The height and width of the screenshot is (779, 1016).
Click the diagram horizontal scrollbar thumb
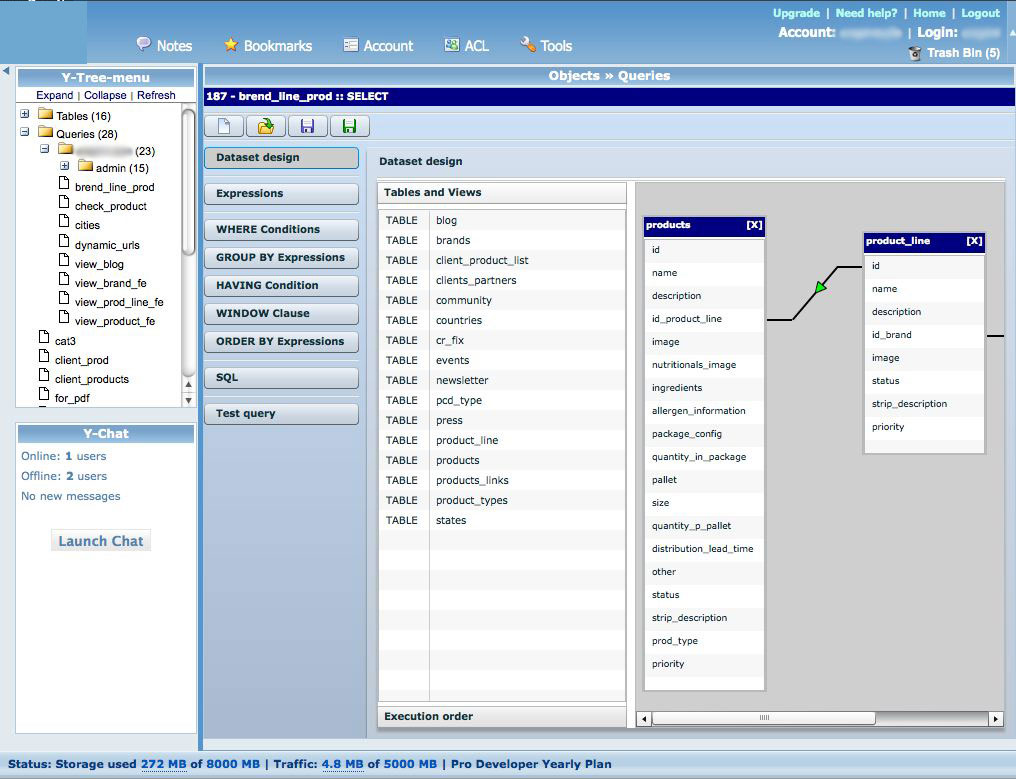pos(764,718)
